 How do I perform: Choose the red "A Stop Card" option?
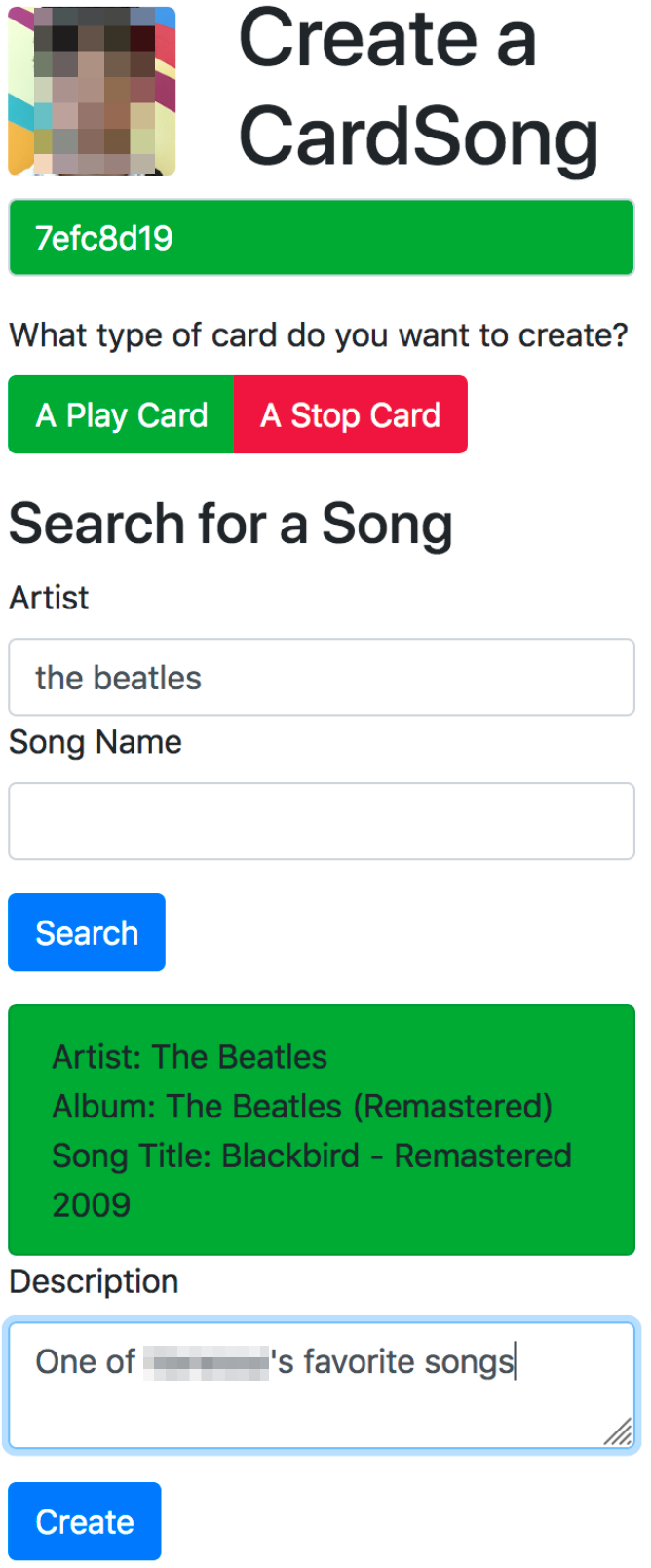351,415
